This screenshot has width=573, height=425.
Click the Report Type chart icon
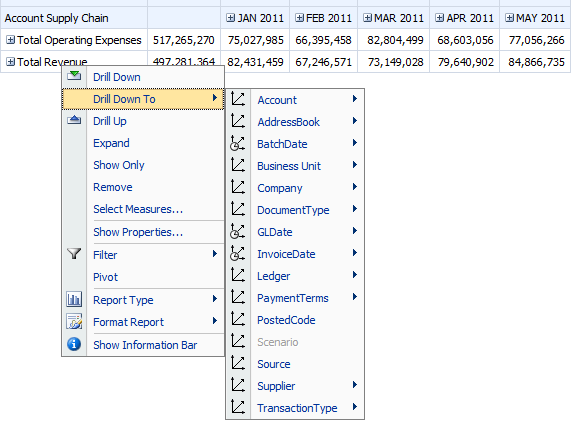tap(74, 299)
